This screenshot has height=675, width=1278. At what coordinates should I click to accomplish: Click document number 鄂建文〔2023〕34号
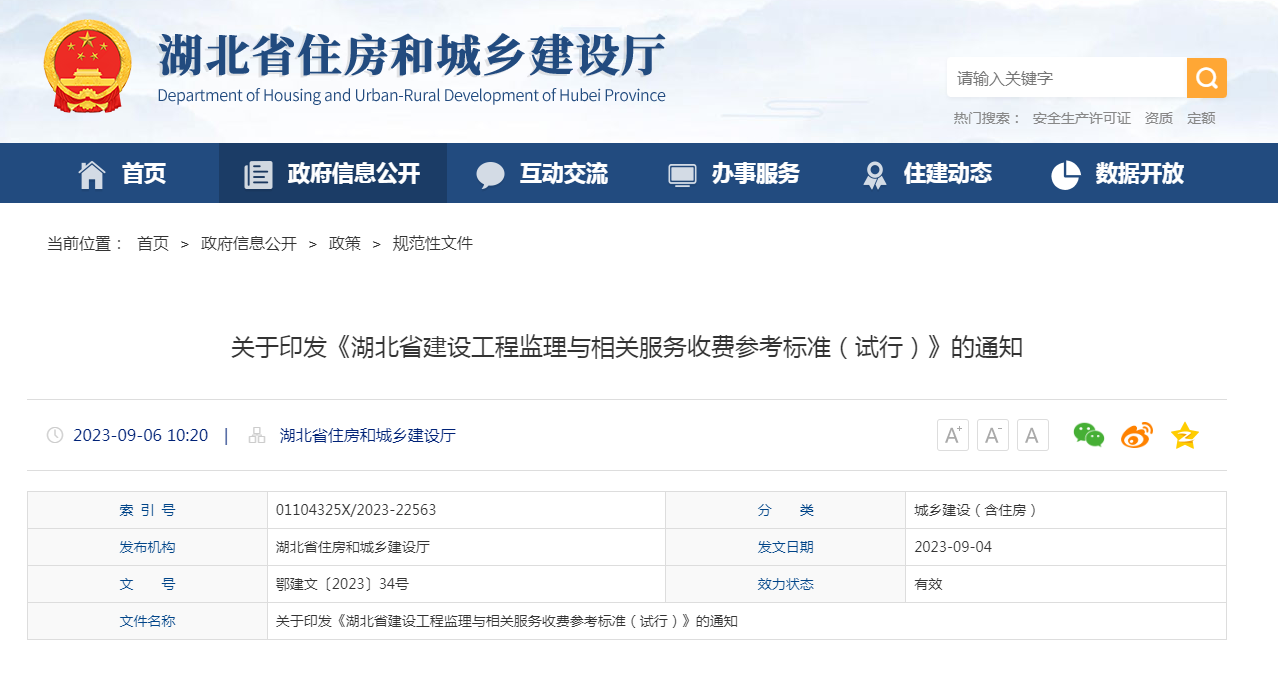point(342,584)
